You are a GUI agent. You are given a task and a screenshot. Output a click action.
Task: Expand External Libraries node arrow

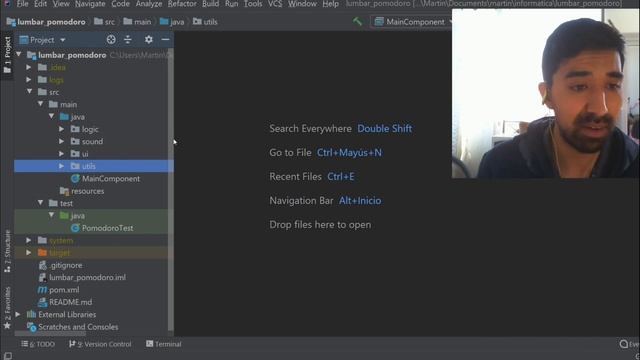tap(18, 314)
